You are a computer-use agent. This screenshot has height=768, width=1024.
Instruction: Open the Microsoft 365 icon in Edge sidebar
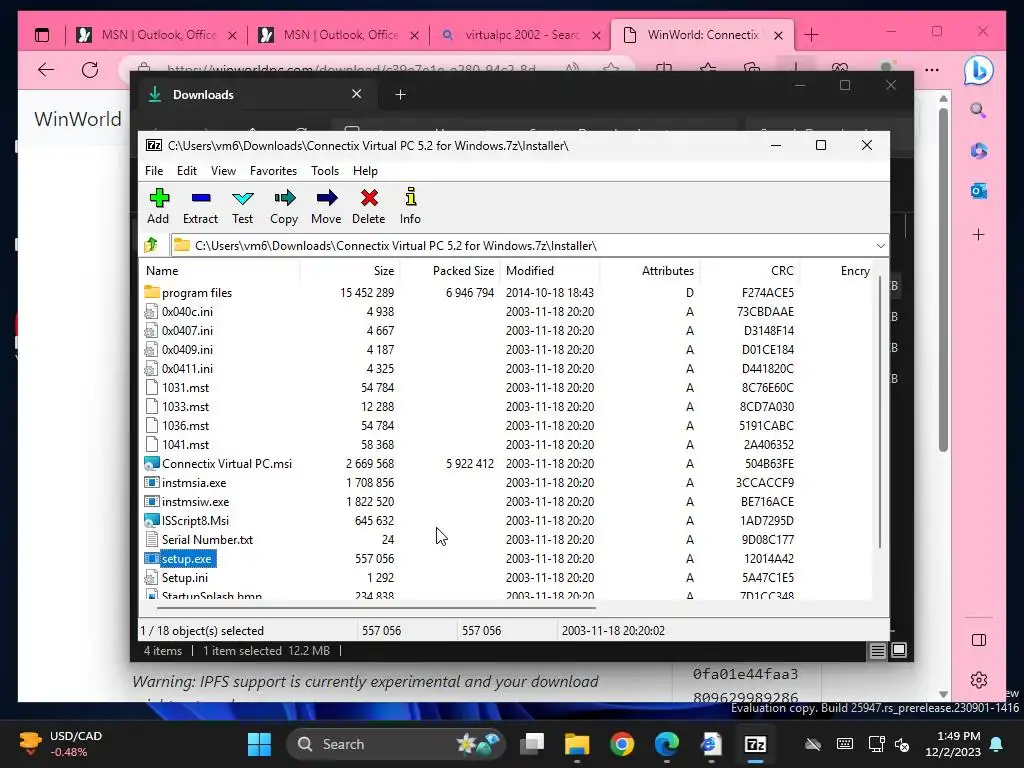point(978,151)
